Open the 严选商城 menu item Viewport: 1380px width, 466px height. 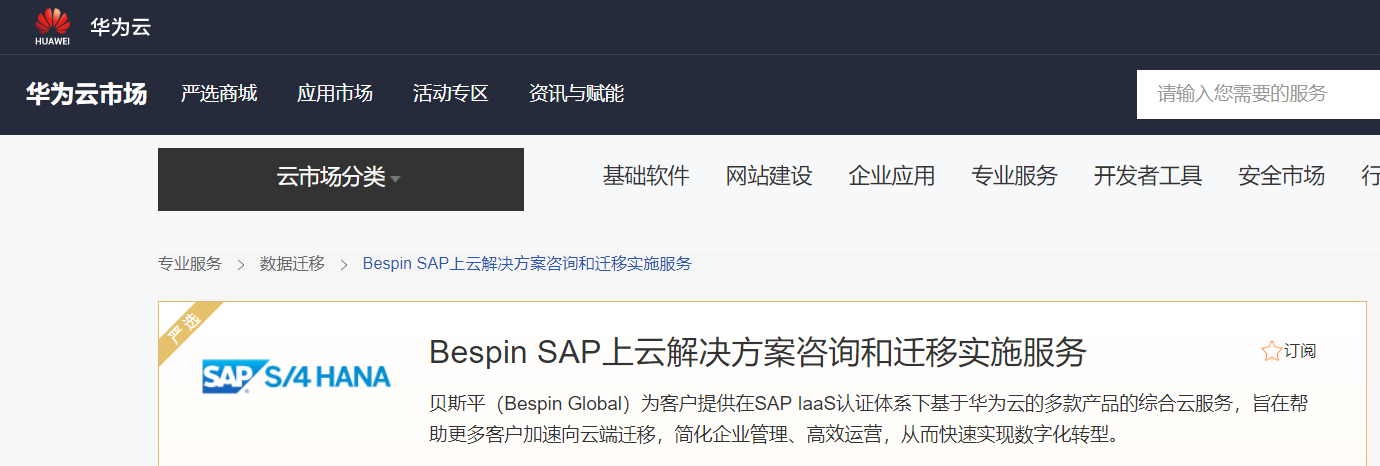pyautogui.click(x=219, y=94)
